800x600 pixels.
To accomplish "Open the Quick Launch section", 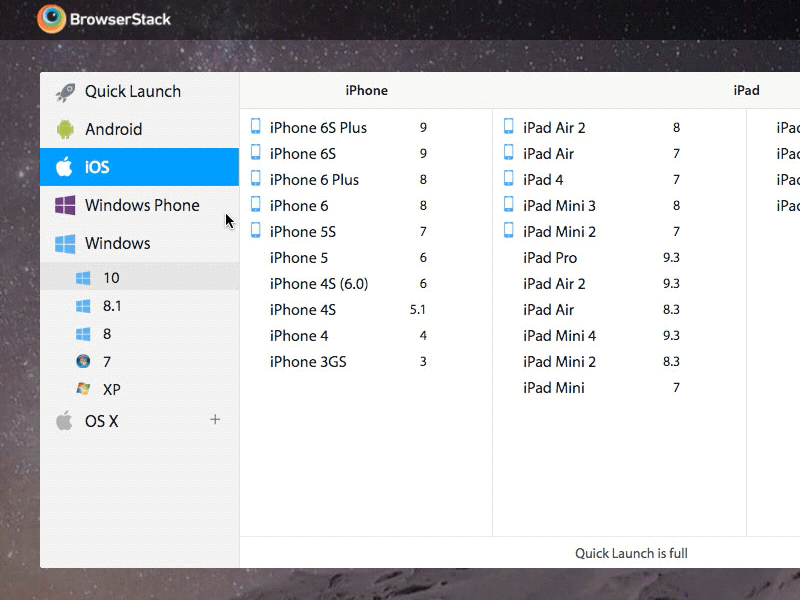I will (139, 91).
